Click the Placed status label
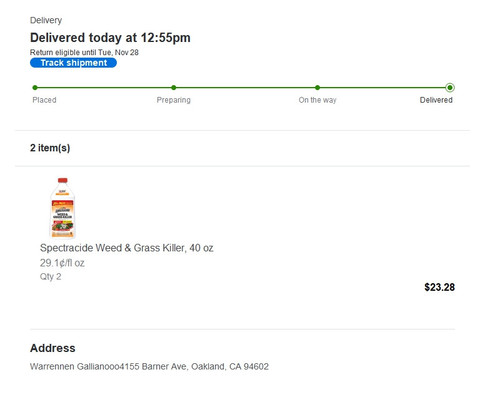 click(44, 100)
